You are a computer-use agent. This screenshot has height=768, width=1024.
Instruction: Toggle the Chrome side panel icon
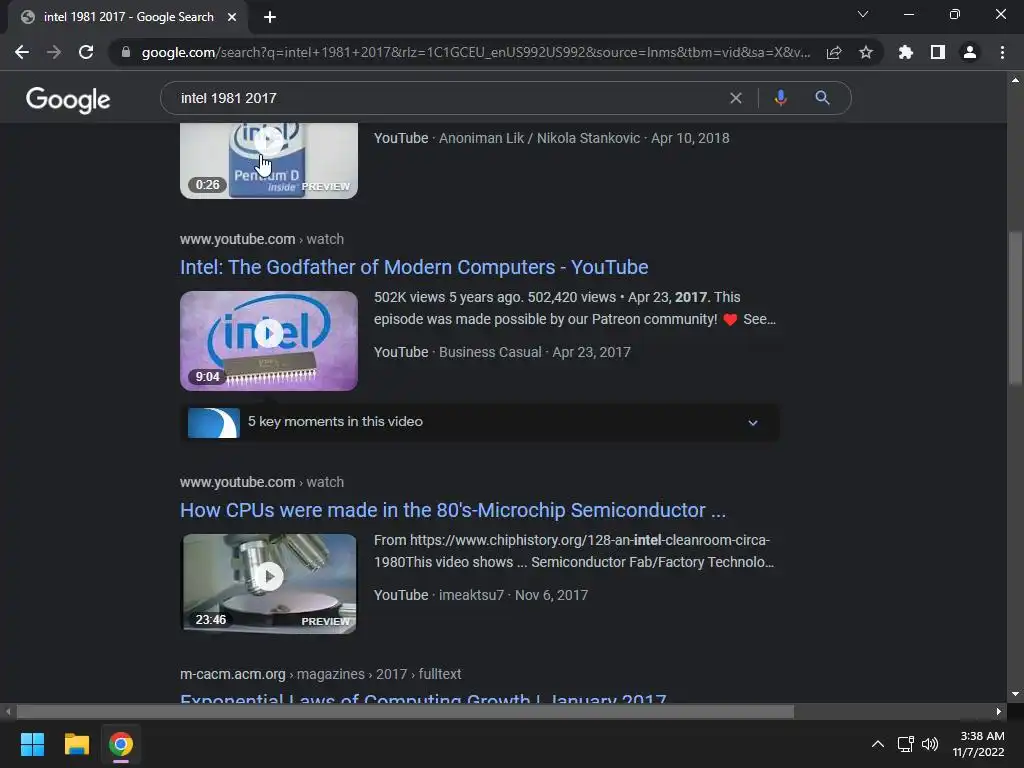[x=938, y=52]
